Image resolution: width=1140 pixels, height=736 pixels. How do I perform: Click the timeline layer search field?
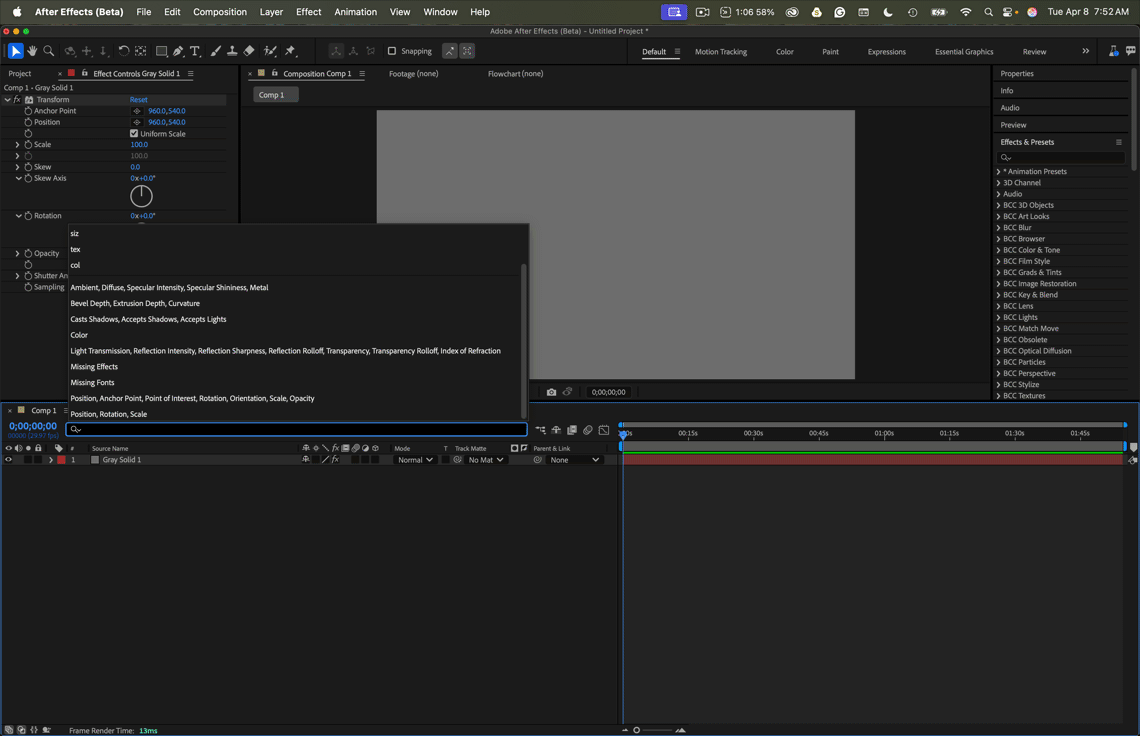pos(297,430)
